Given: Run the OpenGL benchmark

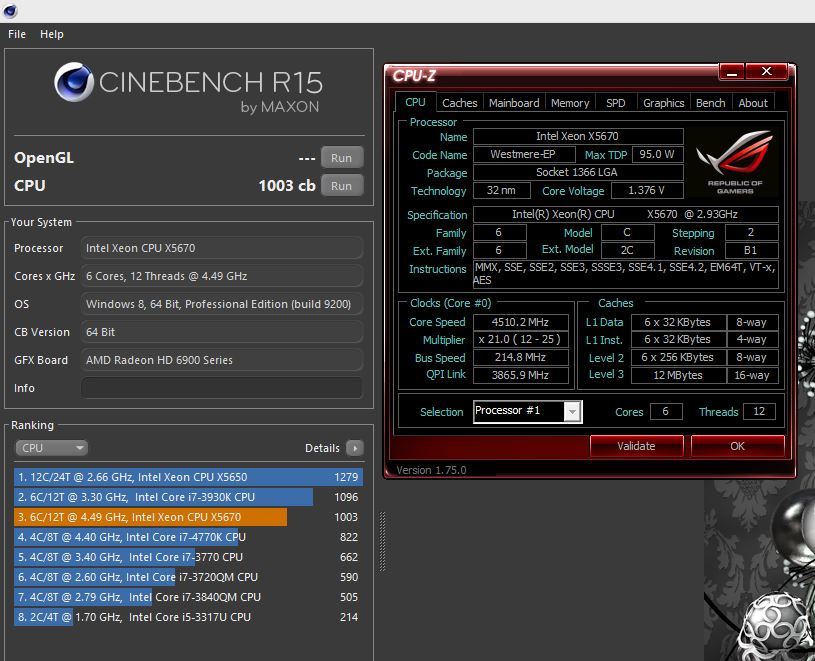Looking at the screenshot, I should [x=341, y=157].
